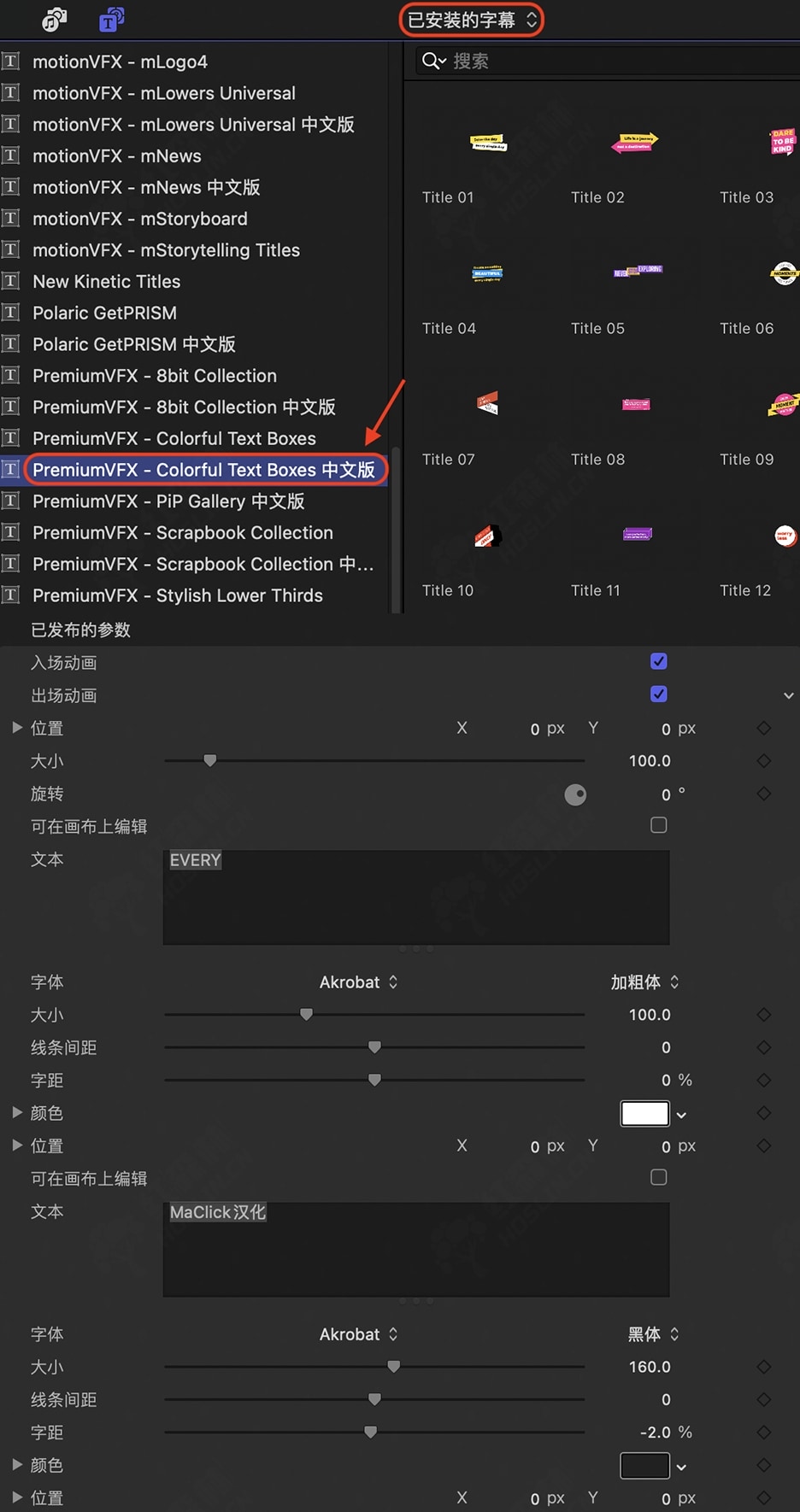Toggle the 出场动画 checkbox
The image size is (800, 1512).
click(x=659, y=694)
